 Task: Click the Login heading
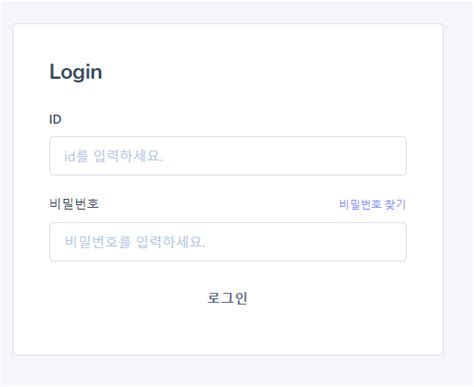(76, 72)
